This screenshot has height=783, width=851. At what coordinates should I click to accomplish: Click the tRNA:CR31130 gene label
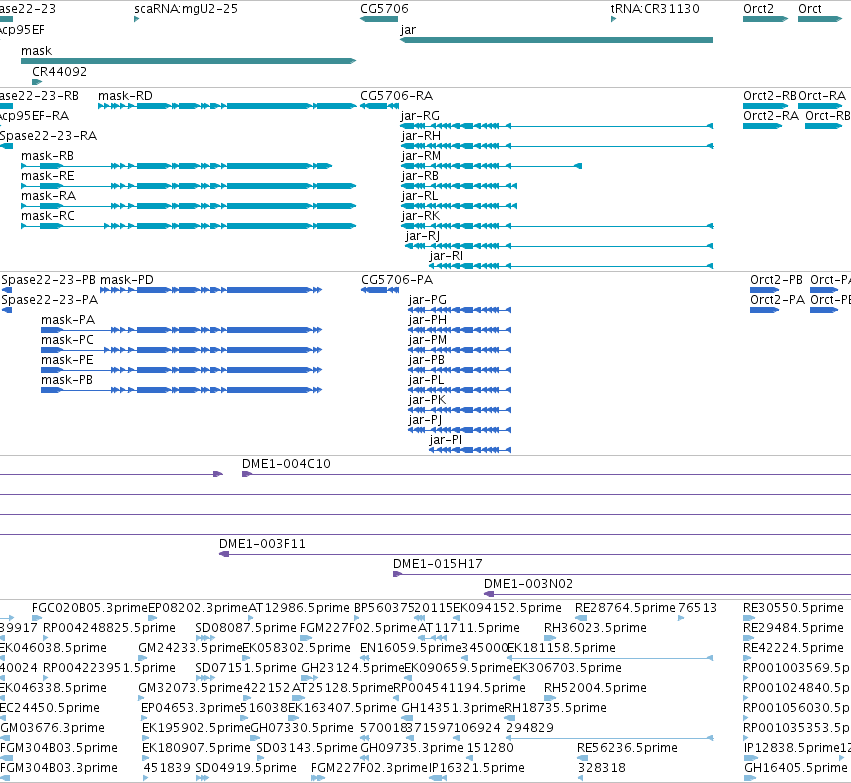pos(655,9)
